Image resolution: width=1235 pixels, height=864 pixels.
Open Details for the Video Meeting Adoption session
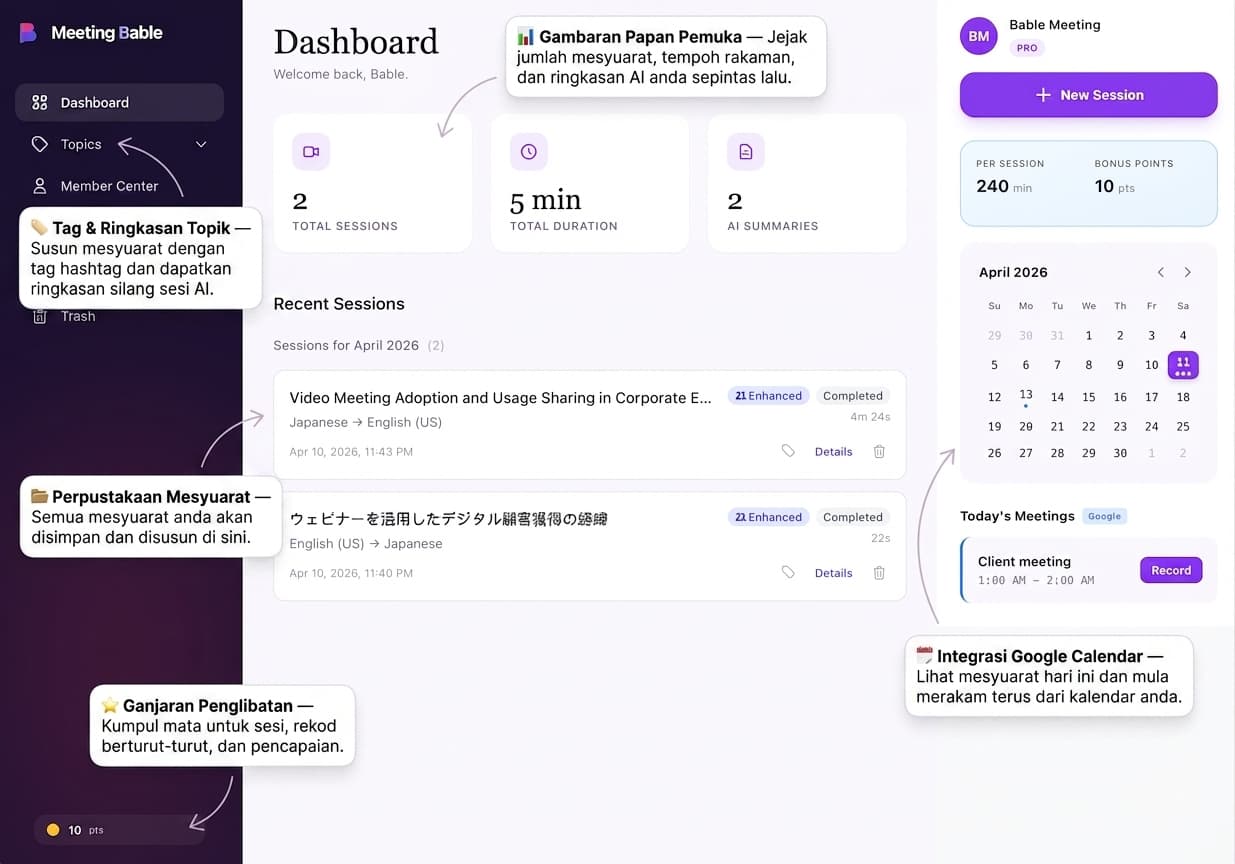pos(833,451)
